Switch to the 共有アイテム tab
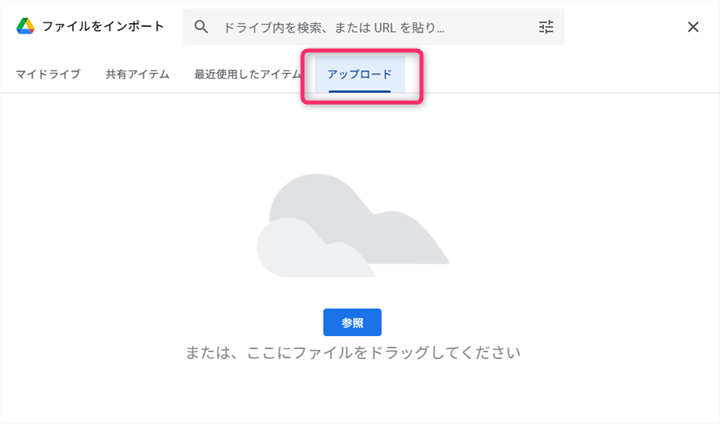This screenshot has width=720, height=424. tap(137, 74)
